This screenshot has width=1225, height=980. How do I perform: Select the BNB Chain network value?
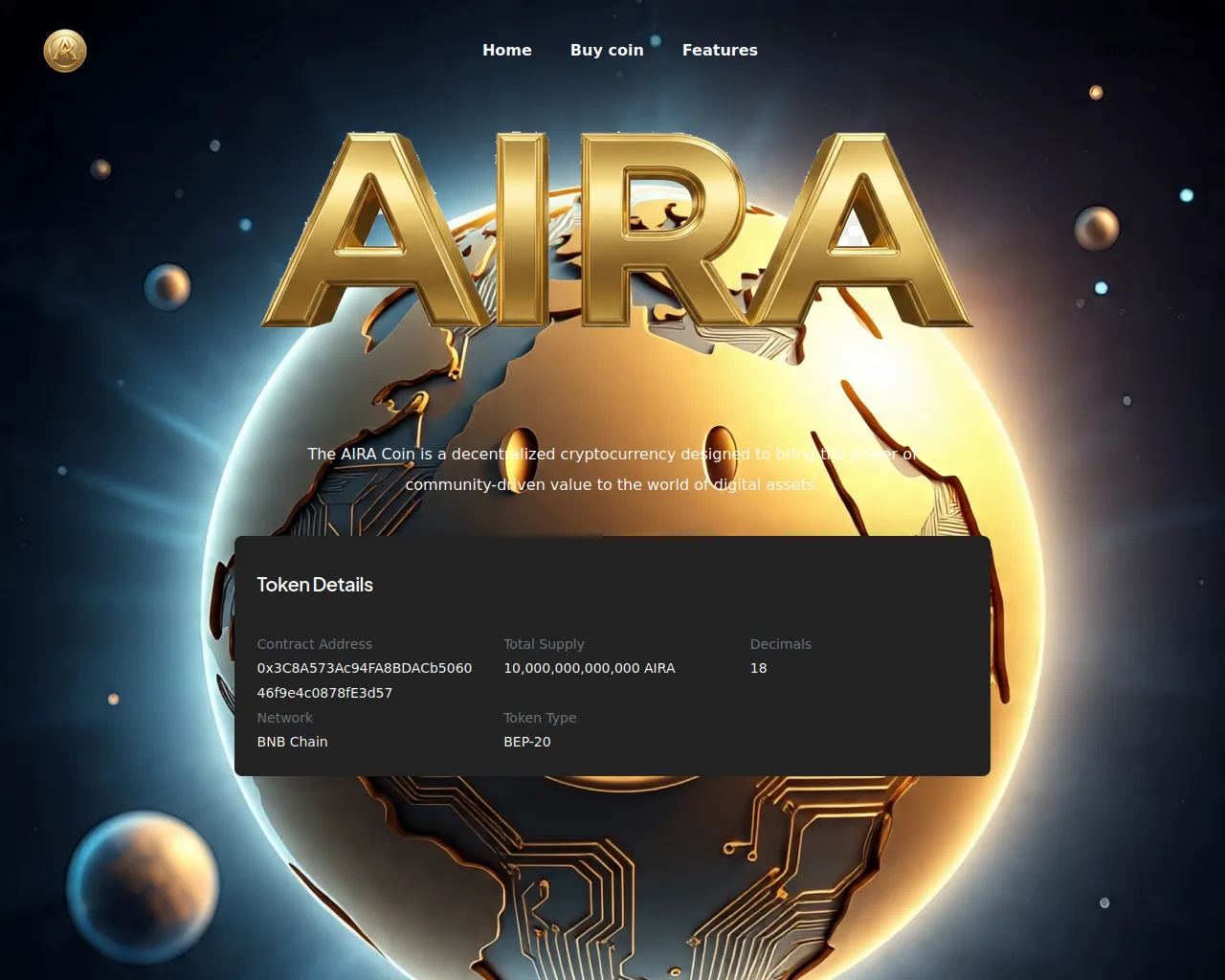(292, 742)
